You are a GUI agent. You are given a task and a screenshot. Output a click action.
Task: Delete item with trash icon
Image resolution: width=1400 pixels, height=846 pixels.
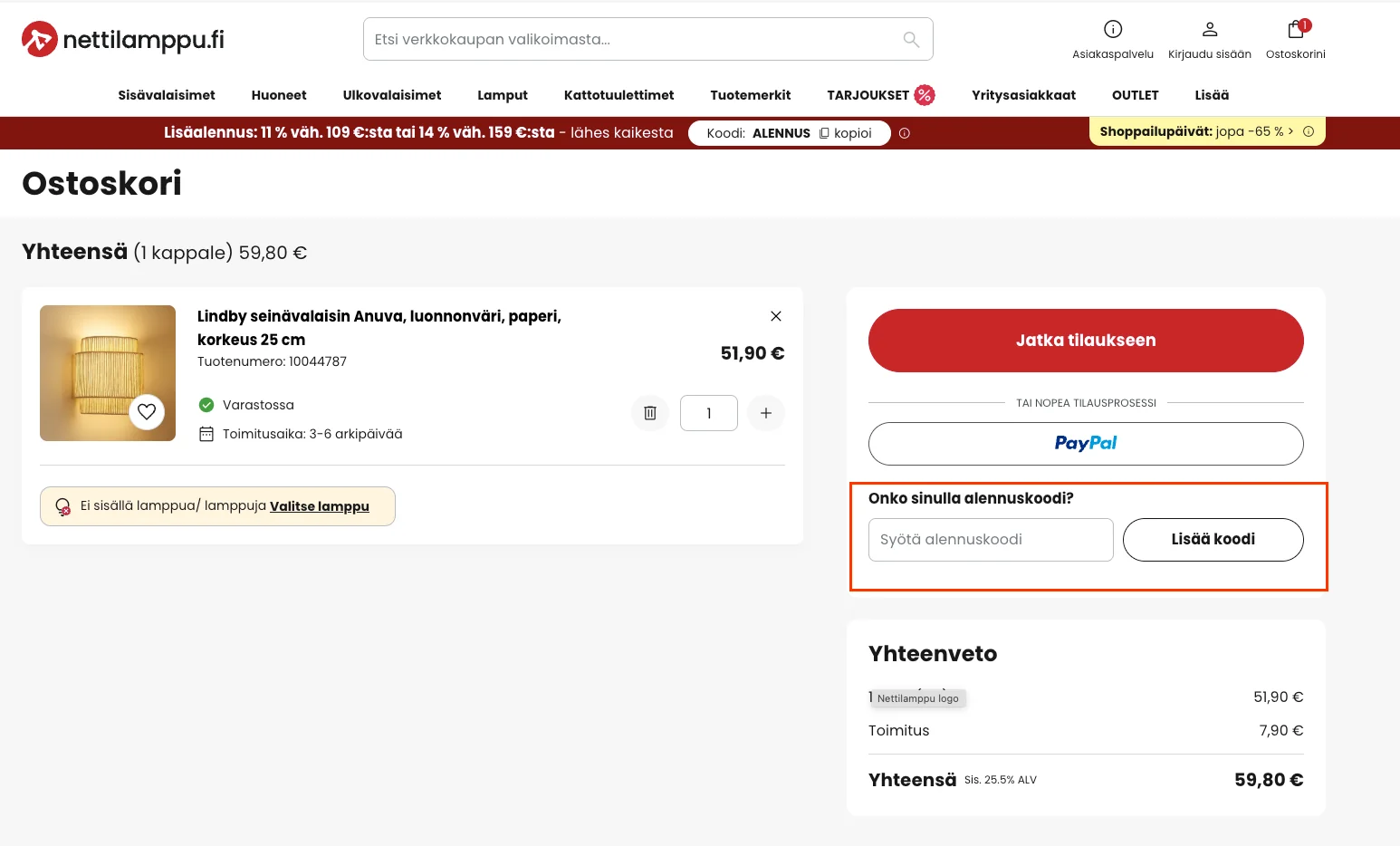[650, 413]
